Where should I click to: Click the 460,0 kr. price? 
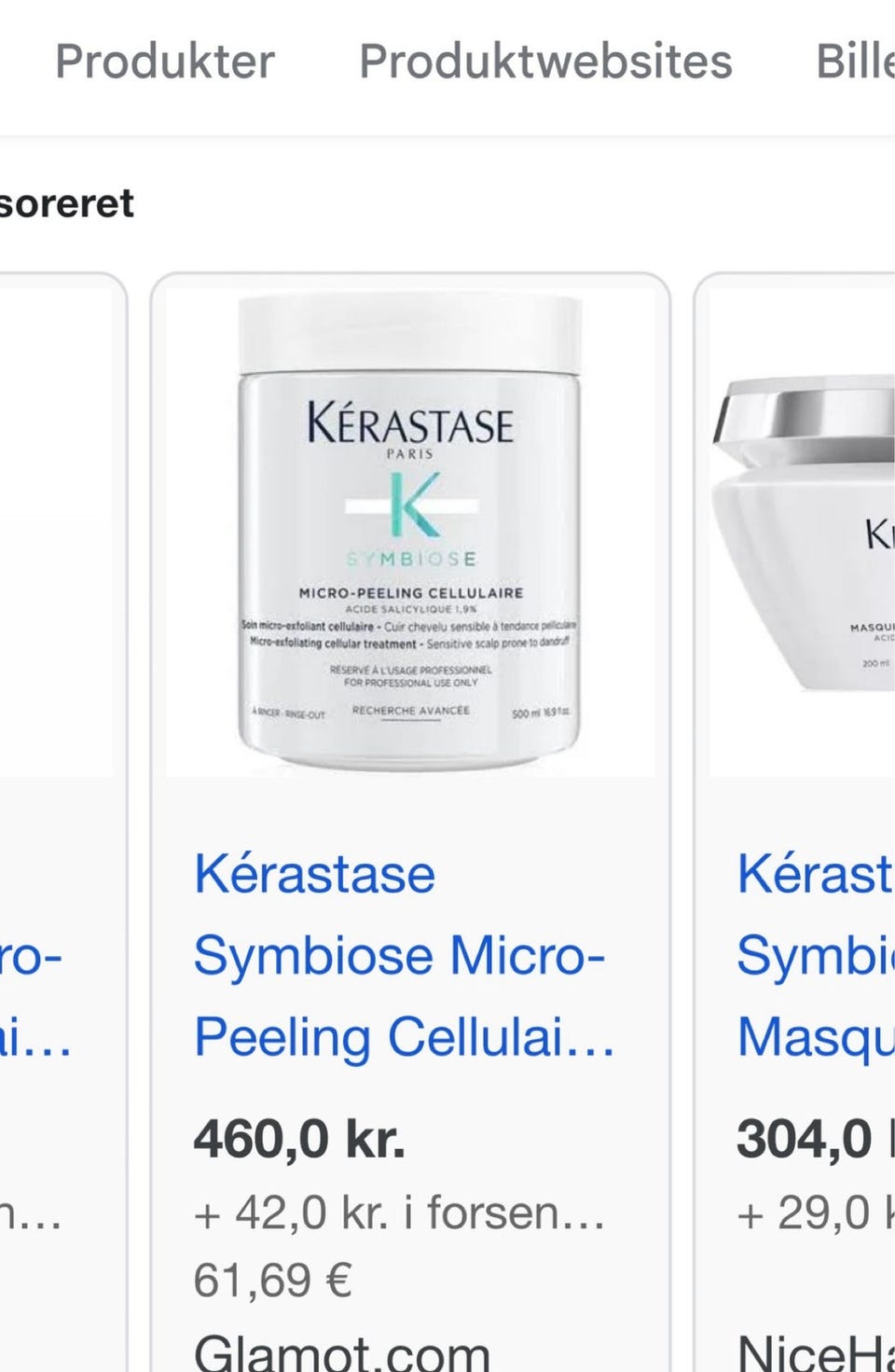tap(299, 1139)
